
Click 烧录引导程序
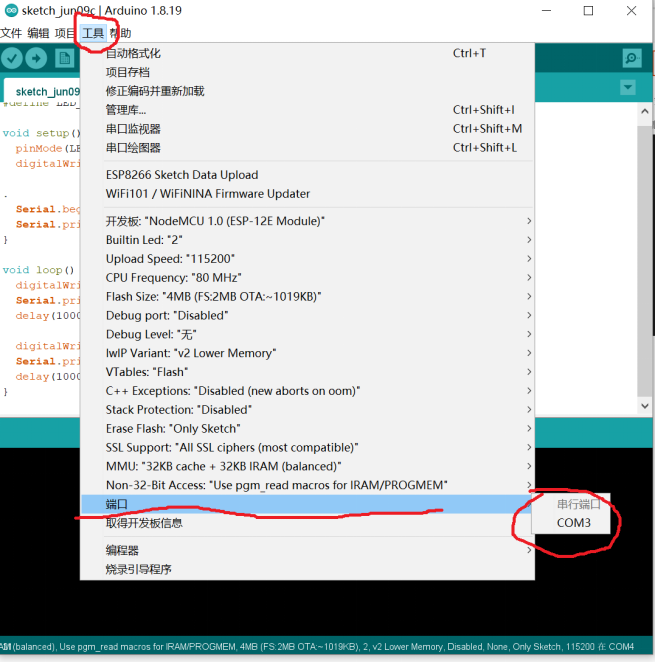click(x=307, y=569)
